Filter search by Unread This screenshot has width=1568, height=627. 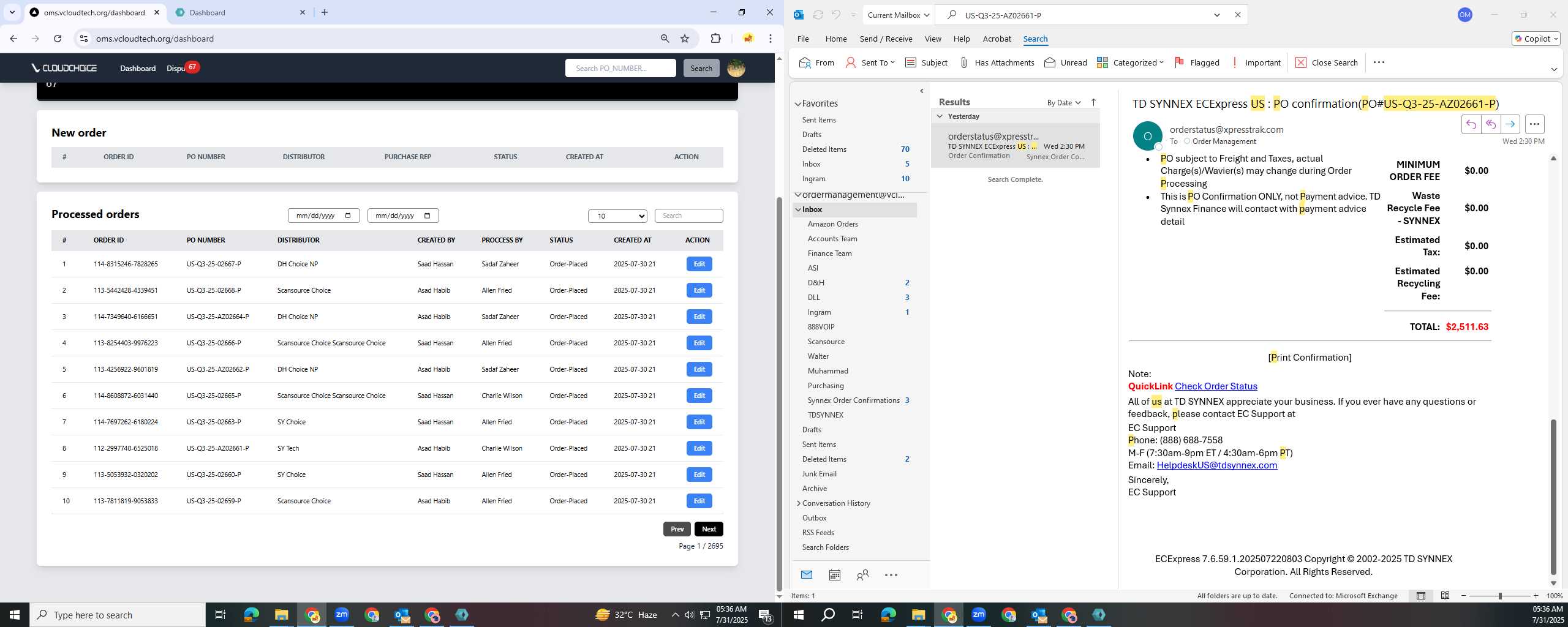tap(1066, 62)
